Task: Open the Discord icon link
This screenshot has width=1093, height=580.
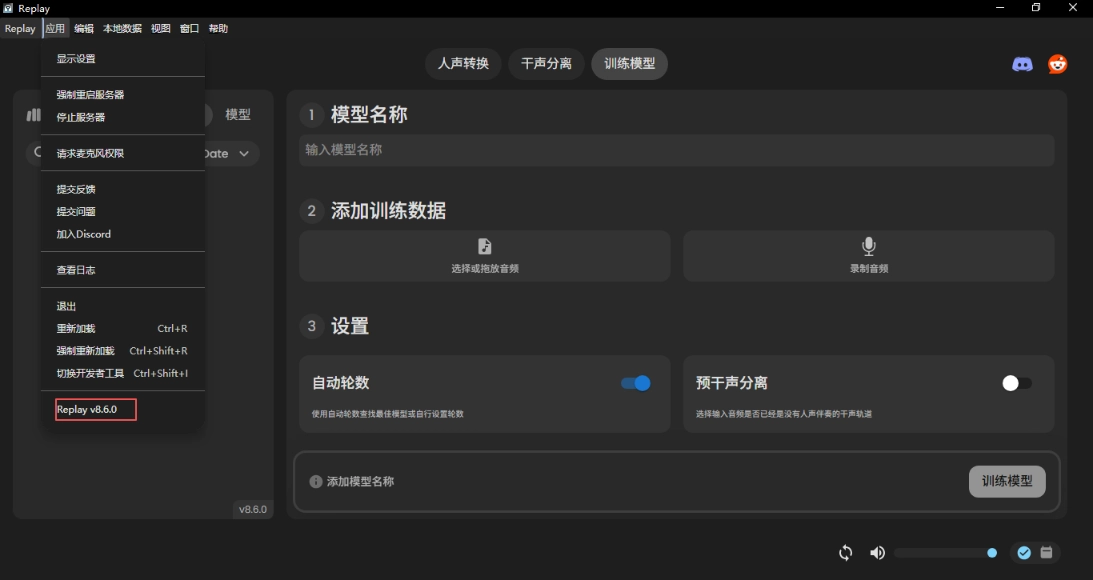Action: coord(1022,64)
